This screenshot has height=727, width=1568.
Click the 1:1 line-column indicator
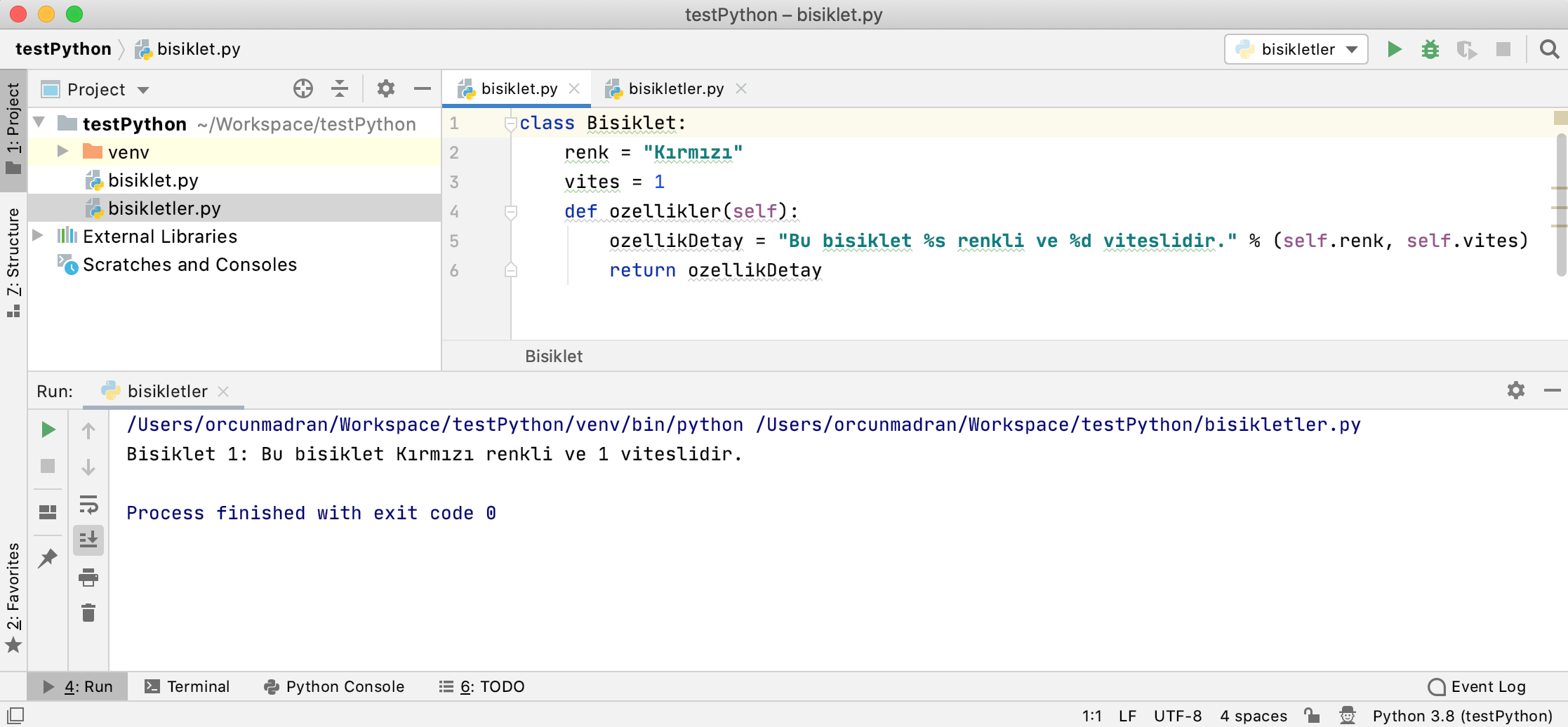(1091, 716)
